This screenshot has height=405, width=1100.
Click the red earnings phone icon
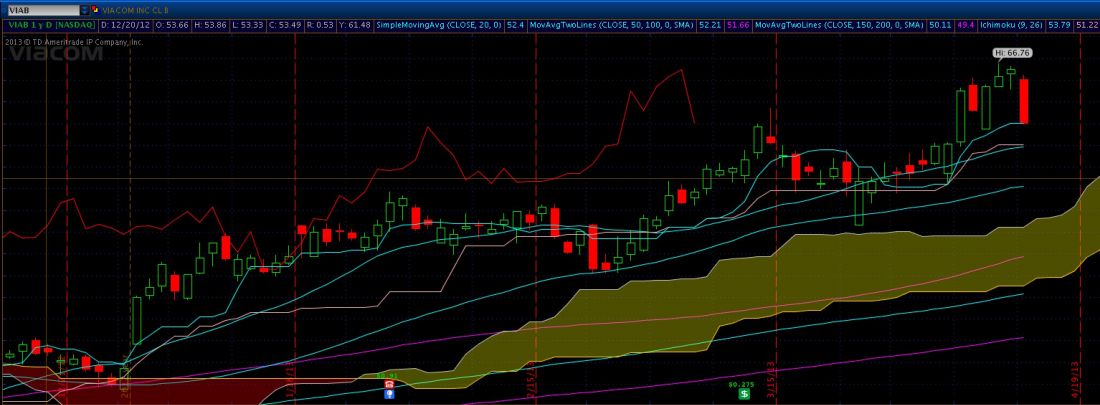point(389,384)
